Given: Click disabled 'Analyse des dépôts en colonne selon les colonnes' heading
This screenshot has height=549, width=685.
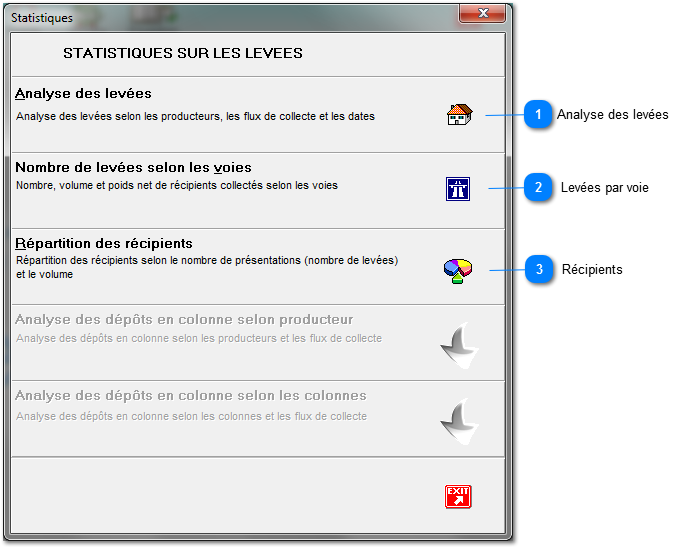Looking at the screenshot, I should pyautogui.click(x=191, y=395).
